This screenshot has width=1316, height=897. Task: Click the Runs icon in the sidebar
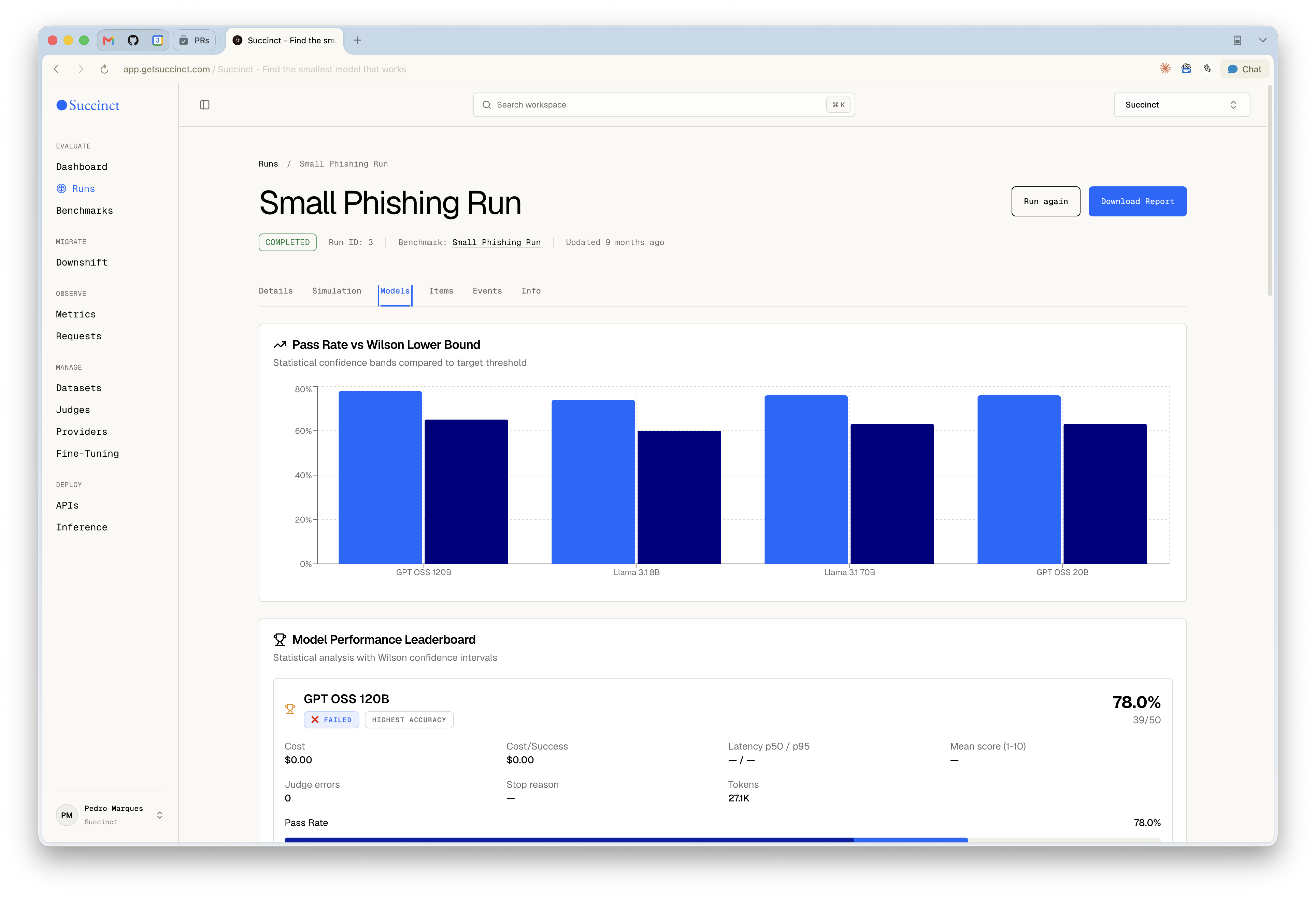point(61,188)
